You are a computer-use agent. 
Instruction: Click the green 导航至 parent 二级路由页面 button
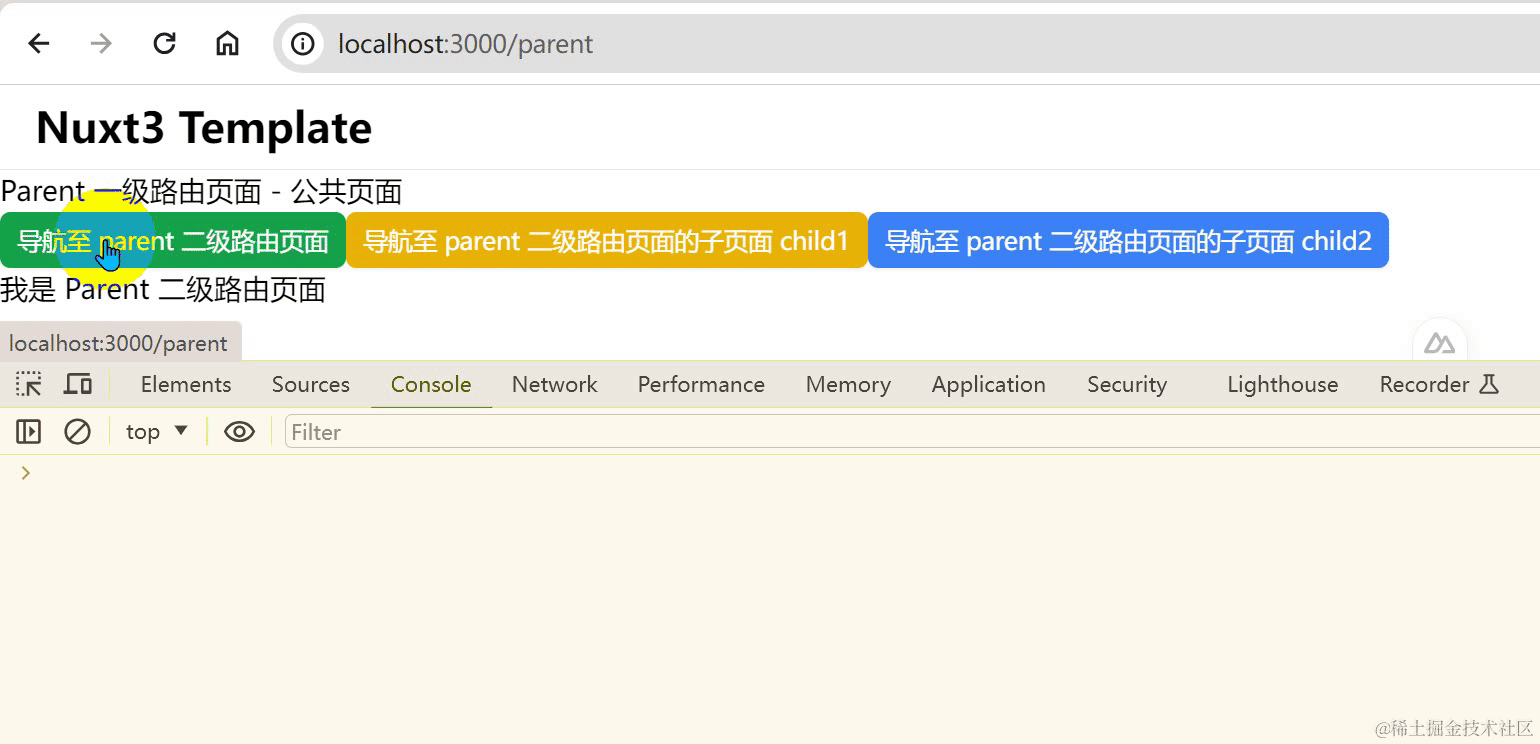[173, 241]
